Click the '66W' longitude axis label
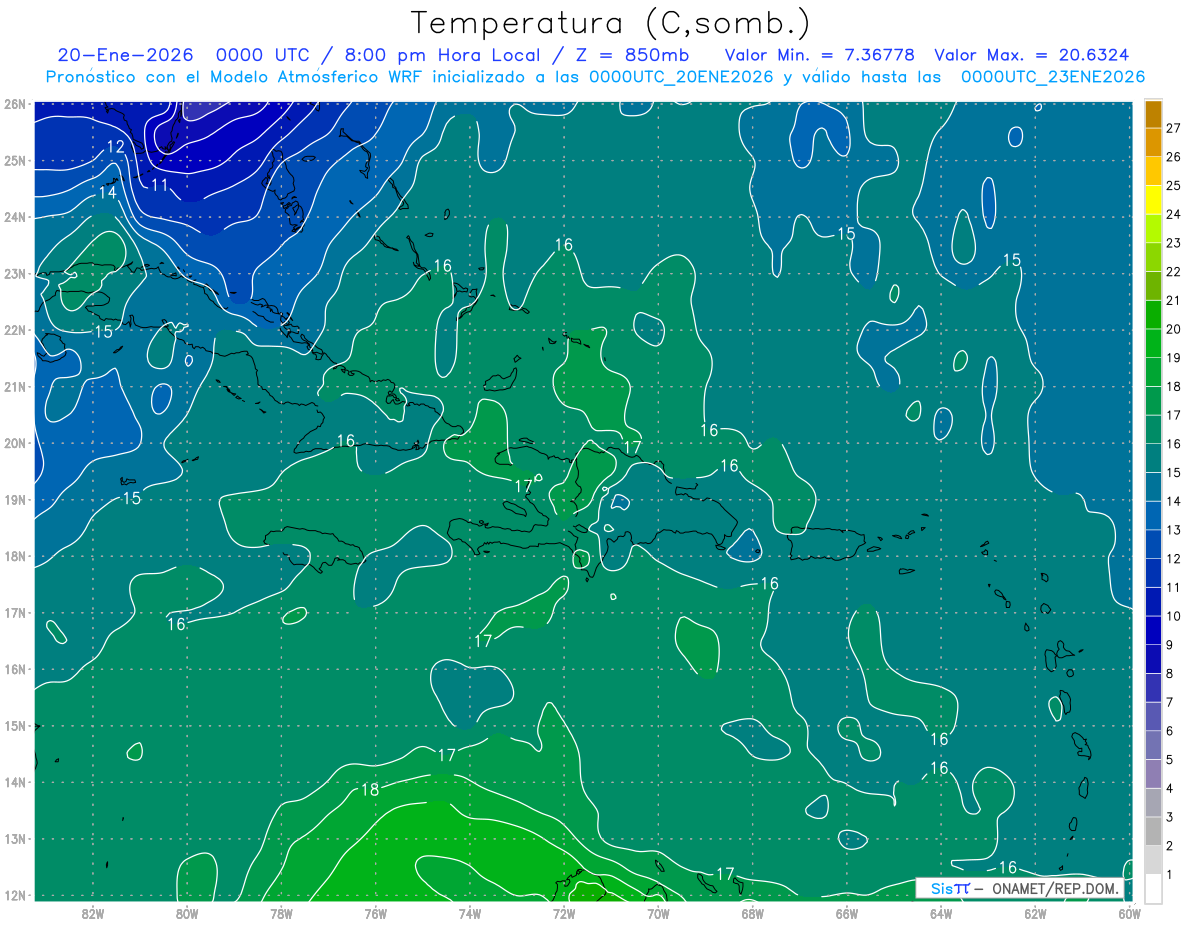Viewport: 1200px width, 927px height. tap(846, 913)
